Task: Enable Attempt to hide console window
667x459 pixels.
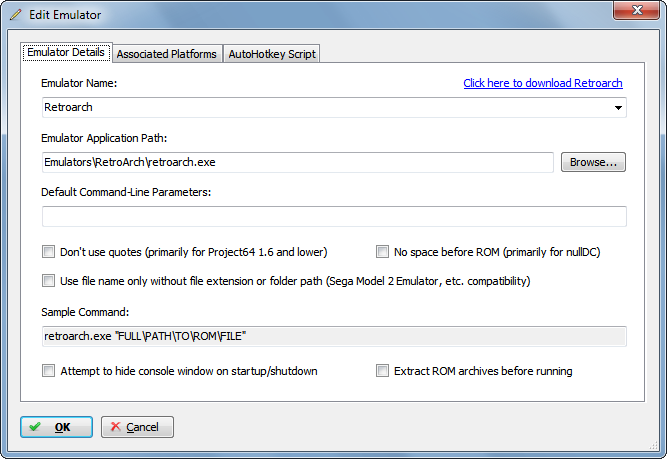Action: point(48,371)
